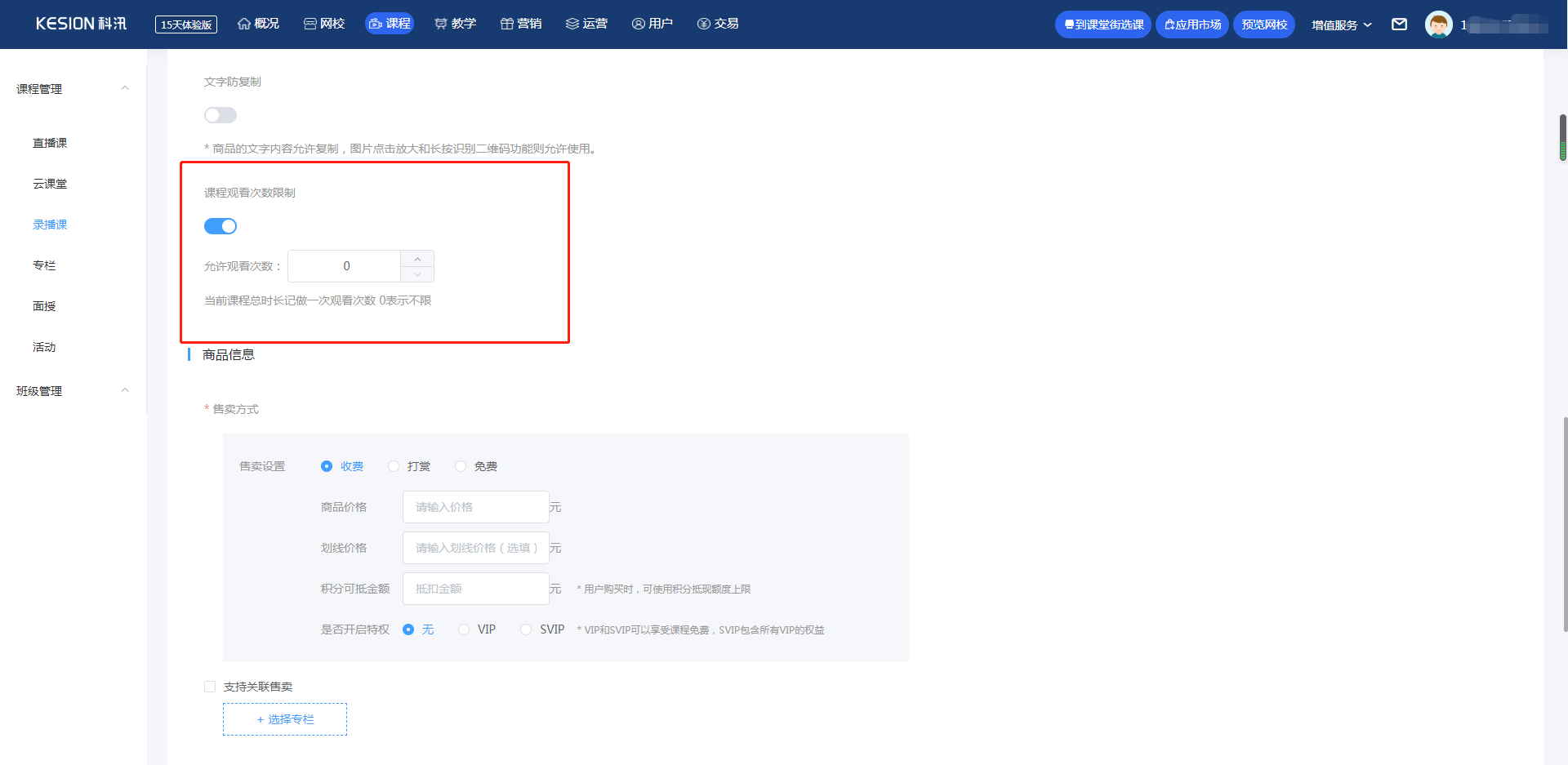Collapse the 班级管理 sidebar section

[x=125, y=390]
